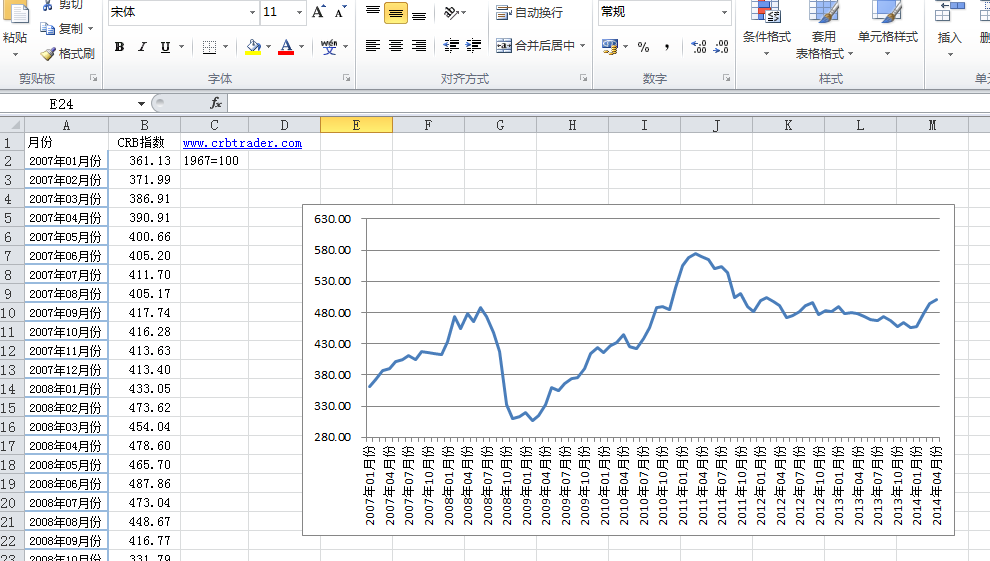Click the insert function fx button
Screen dimensions: 990x561
[215, 103]
